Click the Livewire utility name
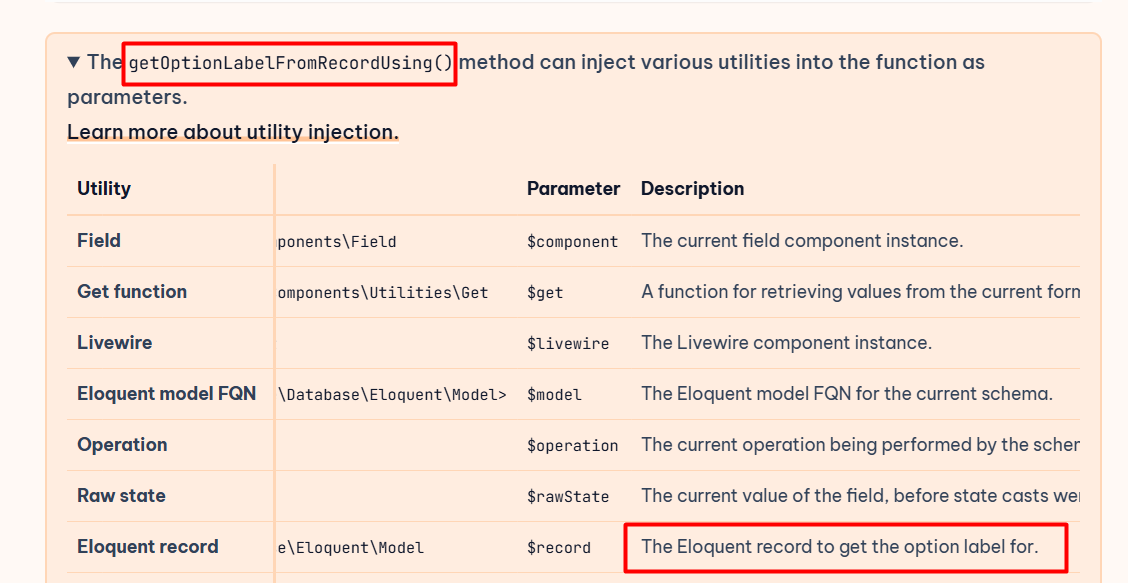The image size is (1128, 583). pos(115,343)
